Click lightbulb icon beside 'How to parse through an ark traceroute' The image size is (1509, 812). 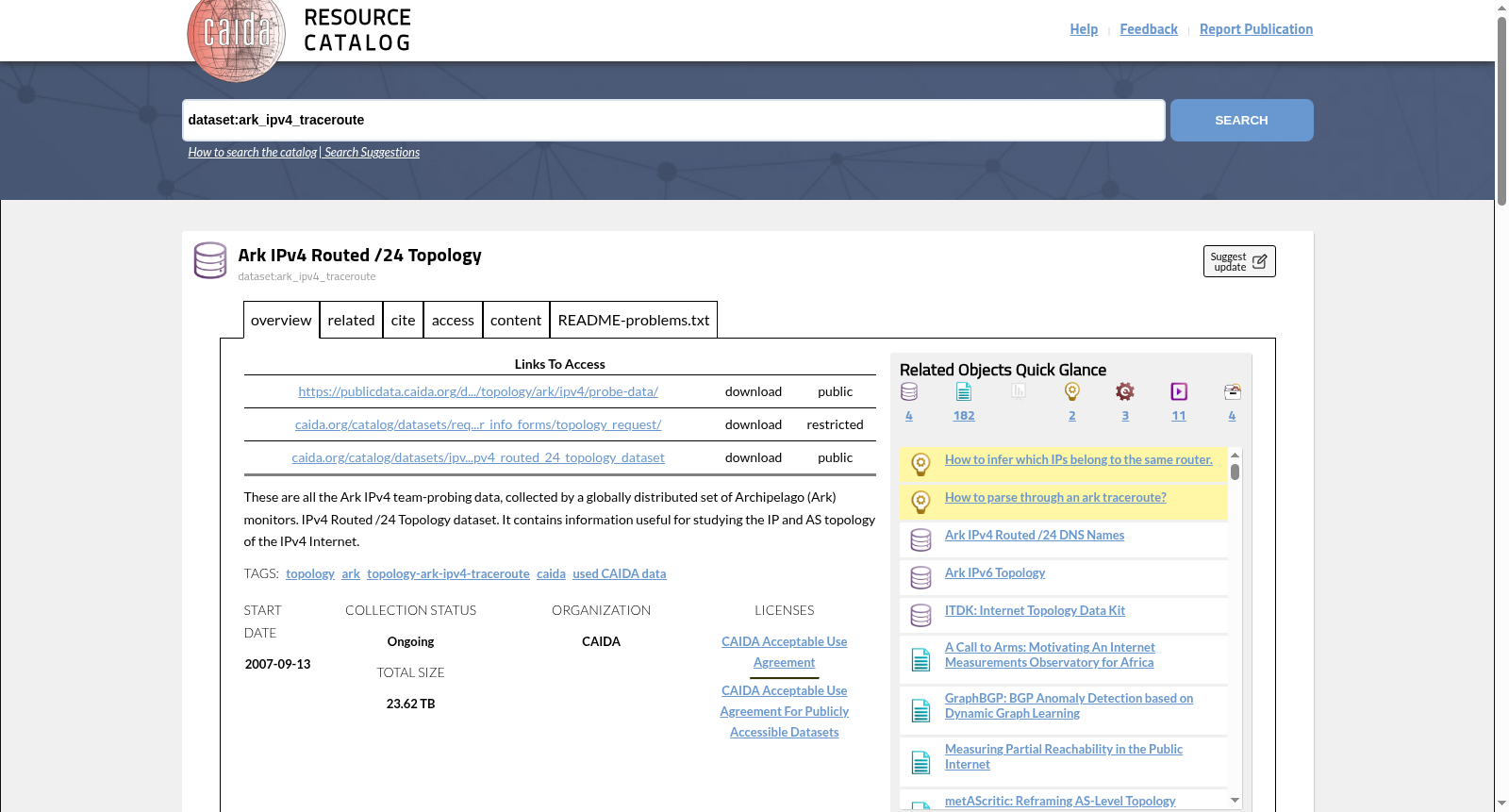pos(921,502)
